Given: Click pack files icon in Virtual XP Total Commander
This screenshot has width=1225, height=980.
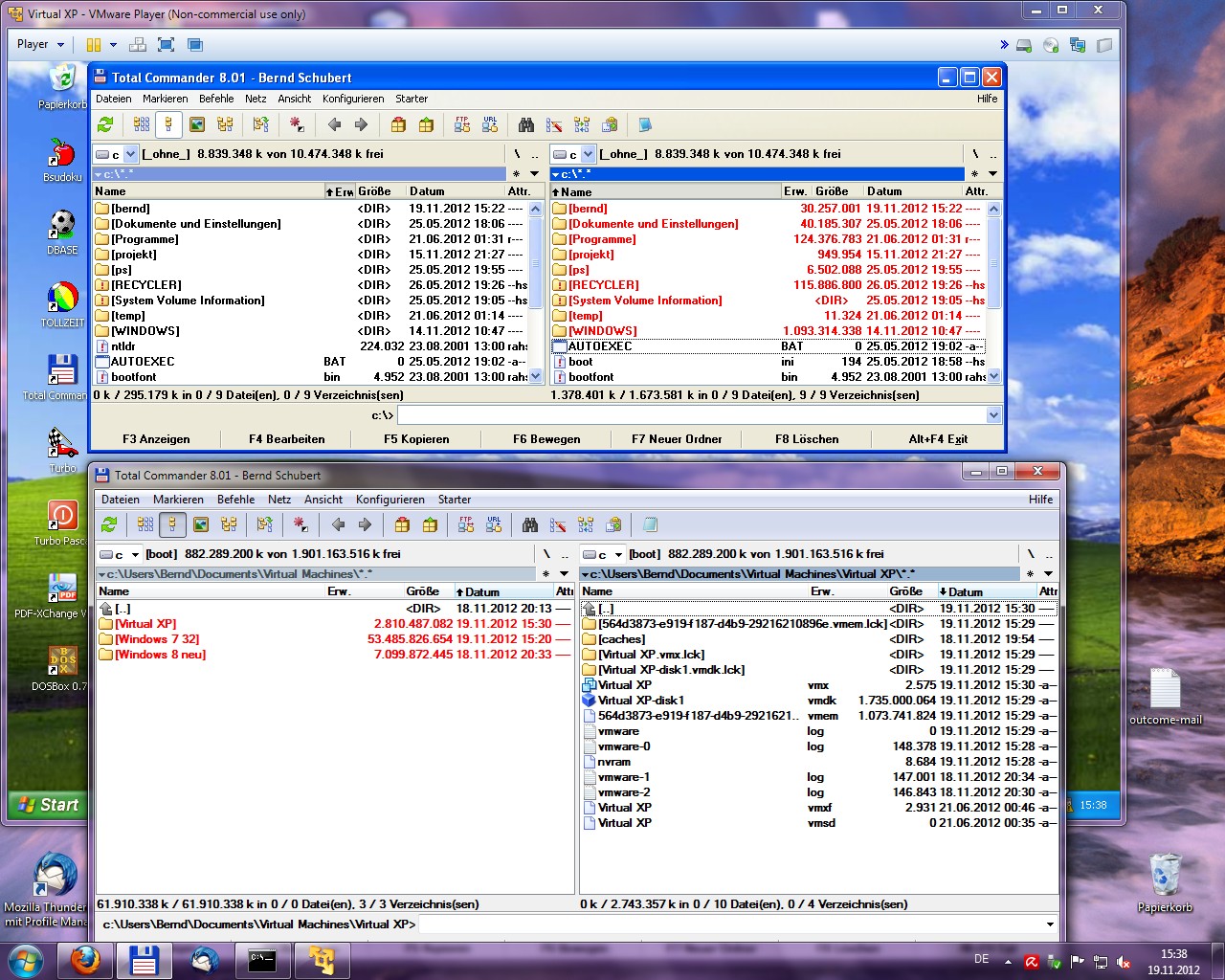Looking at the screenshot, I should point(398,124).
